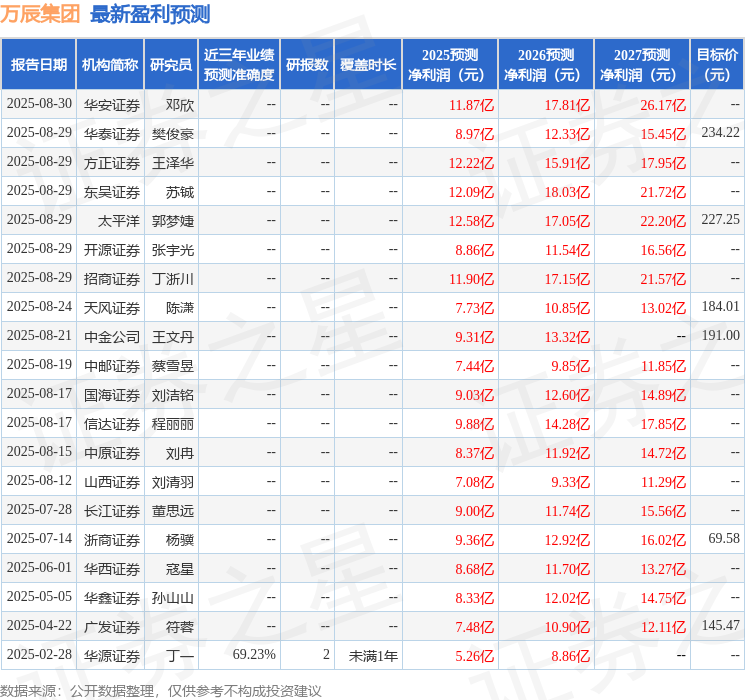Click the 信达证券 institution cell

coord(112,424)
